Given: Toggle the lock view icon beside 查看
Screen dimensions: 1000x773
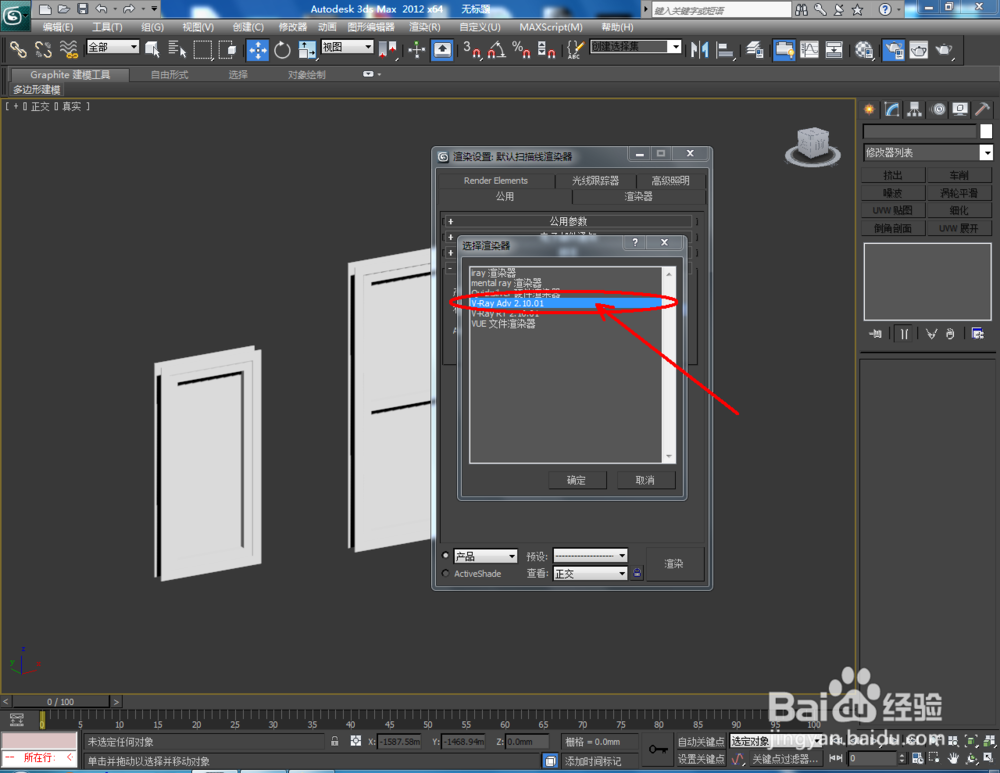Looking at the screenshot, I should [x=636, y=573].
